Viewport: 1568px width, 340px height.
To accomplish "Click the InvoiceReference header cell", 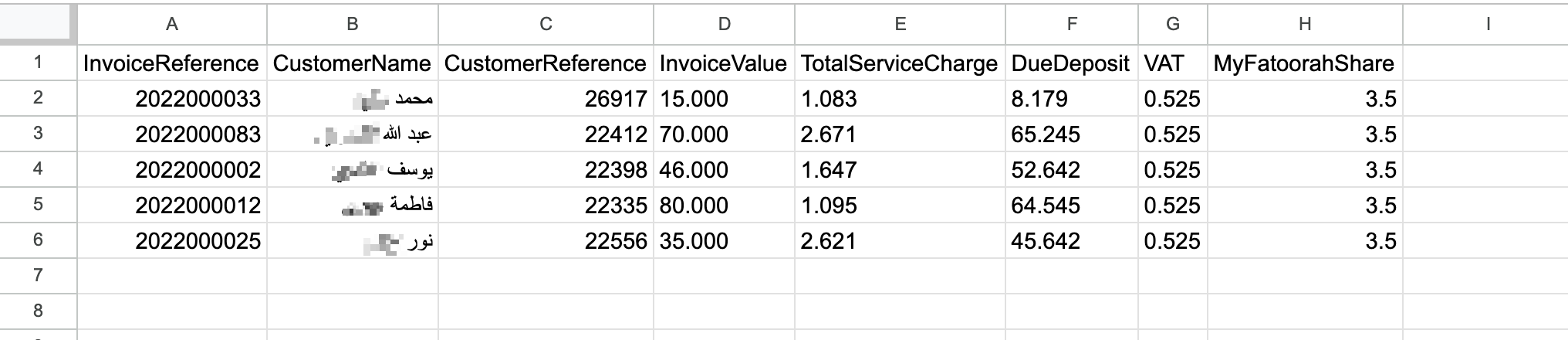I will click(x=172, y=63).
